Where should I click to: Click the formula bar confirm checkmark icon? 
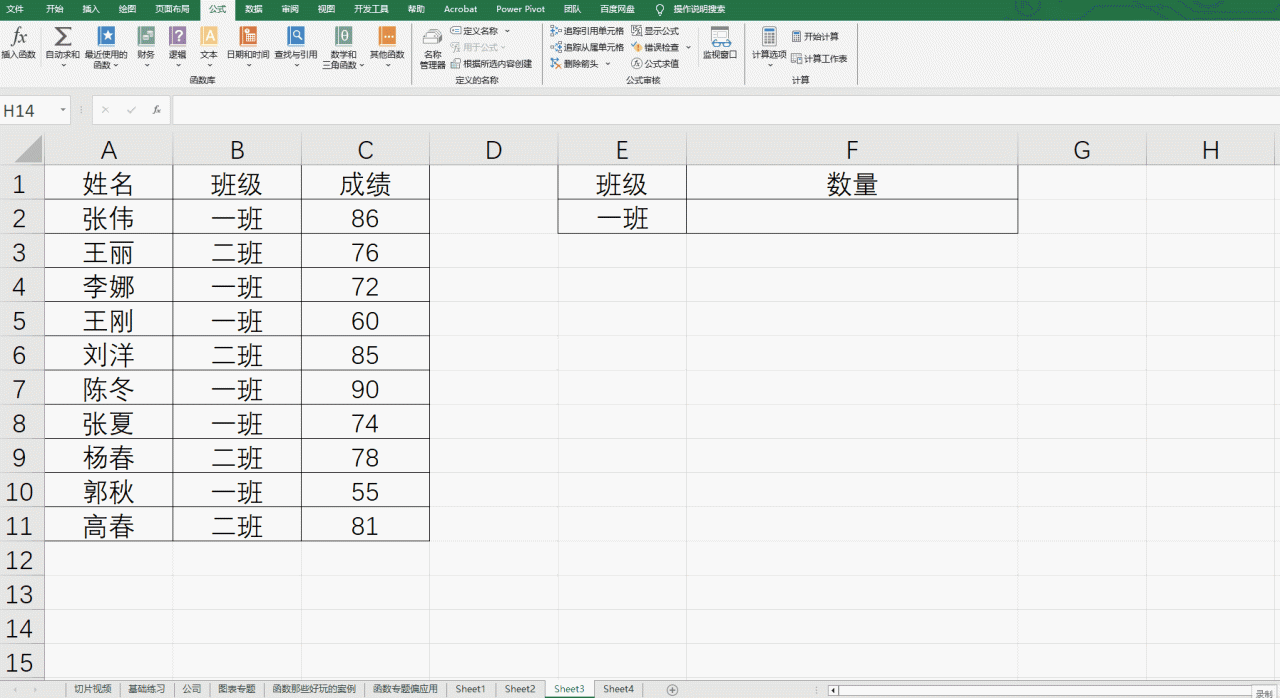pyautogui.click(x=131, y=110)
